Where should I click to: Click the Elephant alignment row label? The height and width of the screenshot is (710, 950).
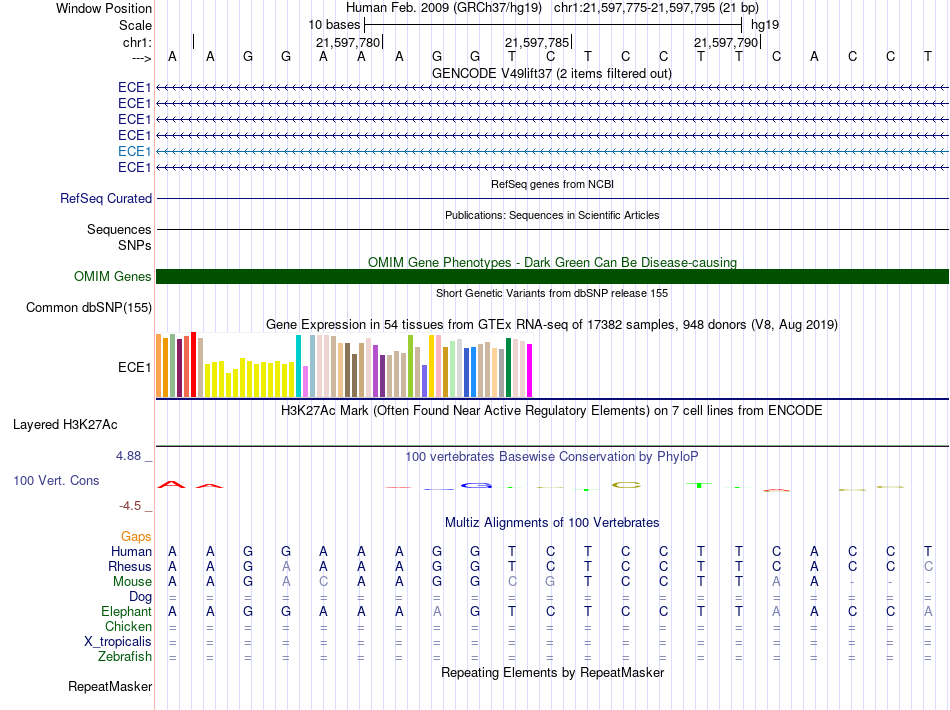click(x=126, y=612)
